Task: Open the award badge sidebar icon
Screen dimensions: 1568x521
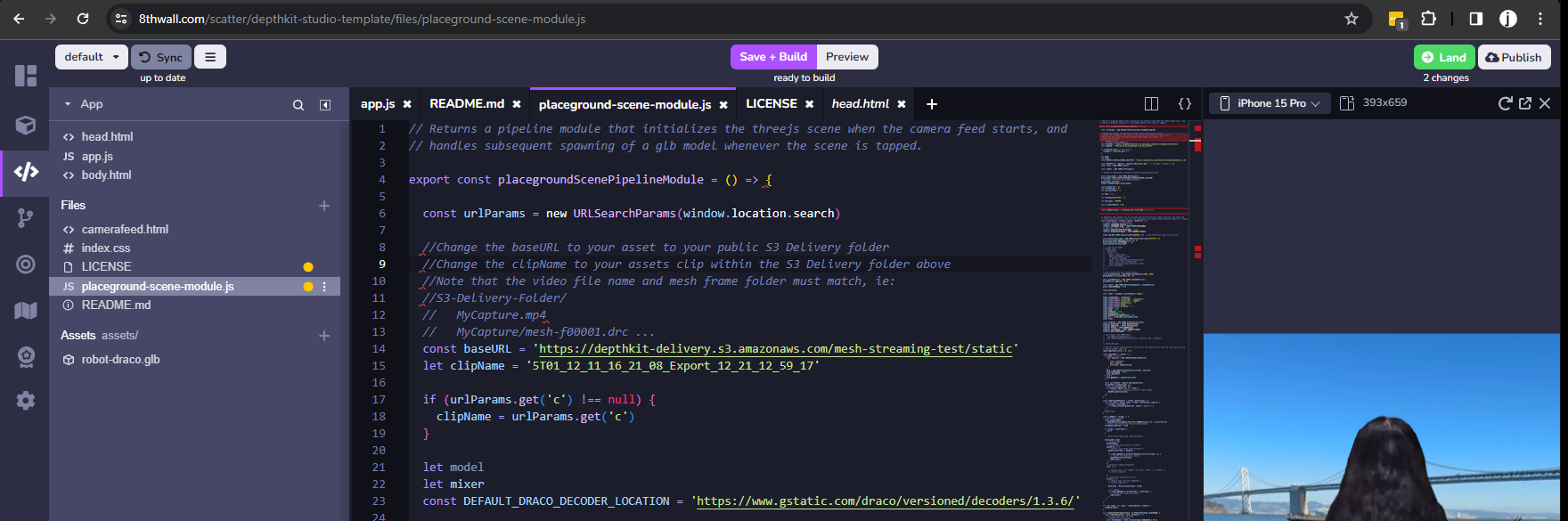Action: point(26,357)
